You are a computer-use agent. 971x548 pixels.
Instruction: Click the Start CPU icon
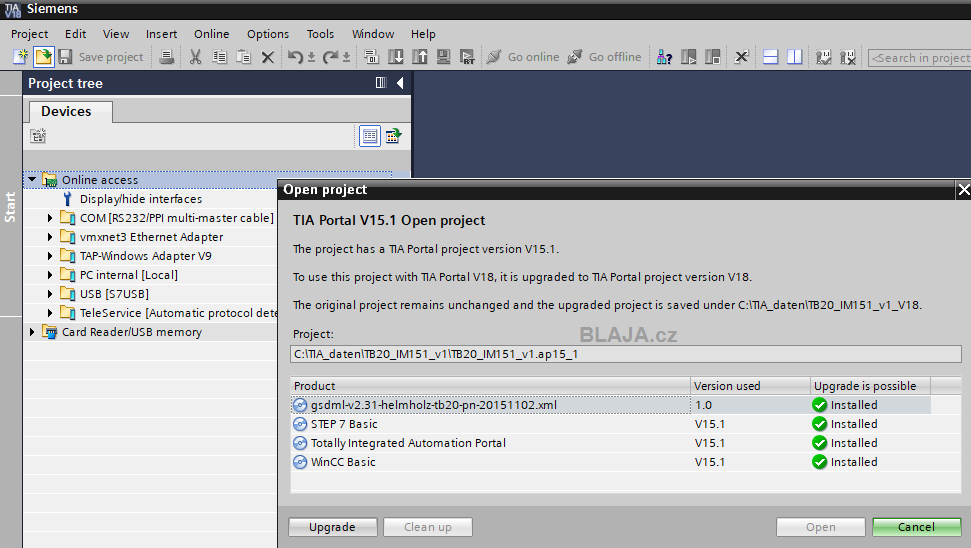(689, 57)
